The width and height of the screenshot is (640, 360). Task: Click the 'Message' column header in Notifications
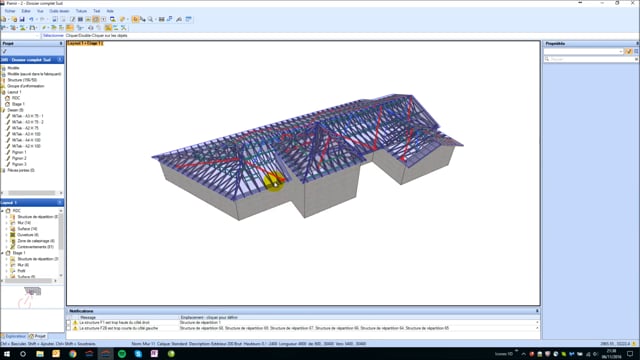[88, 317]
